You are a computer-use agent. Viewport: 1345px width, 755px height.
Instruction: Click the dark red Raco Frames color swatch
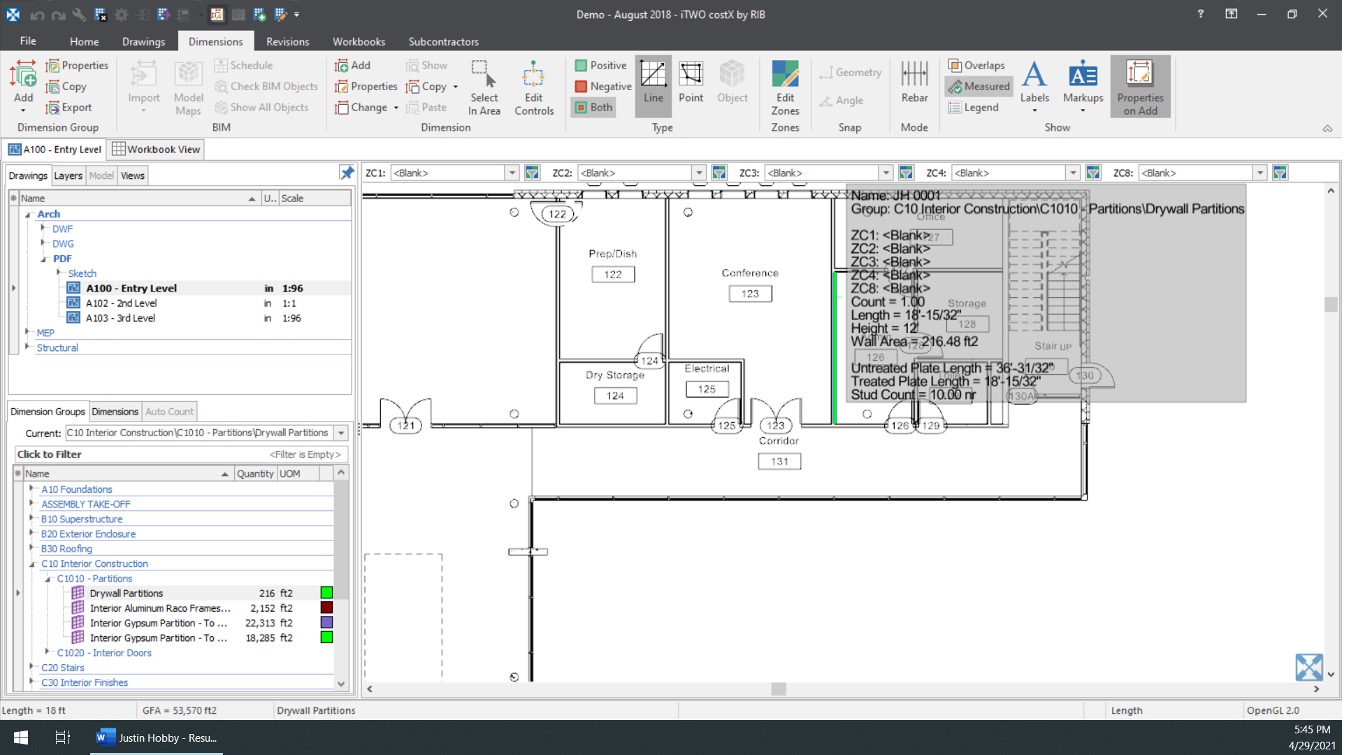pos(326,608)
